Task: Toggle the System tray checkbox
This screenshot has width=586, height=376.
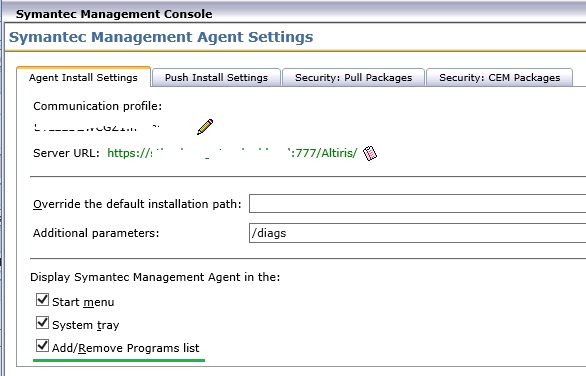Action: 42,323
